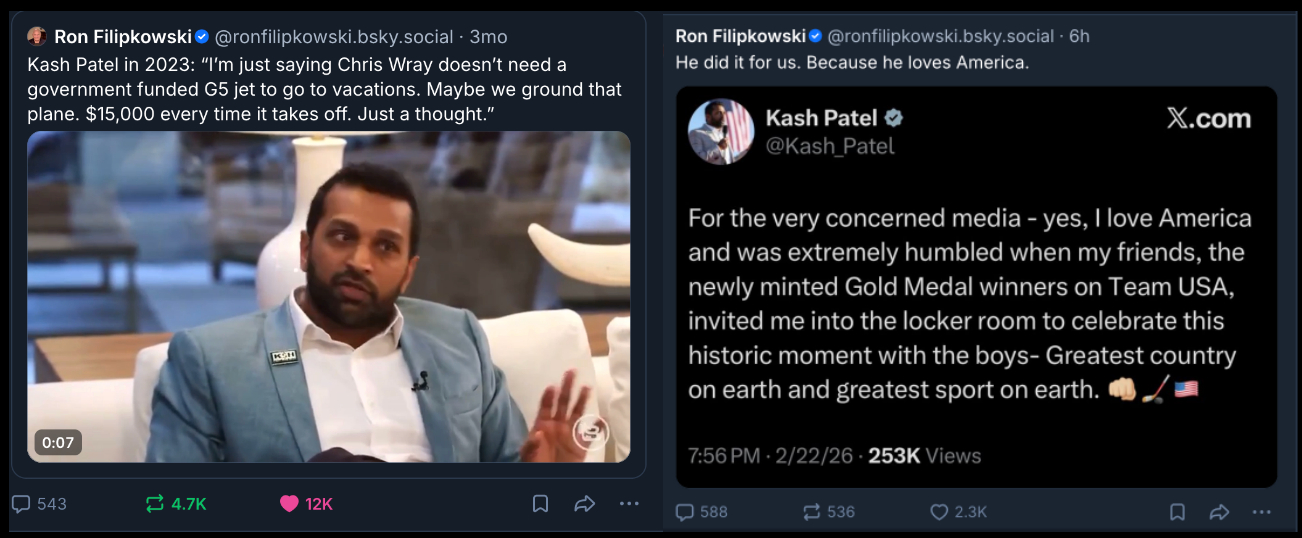Bookmark the Kash Patel 2023 video post

540,504
